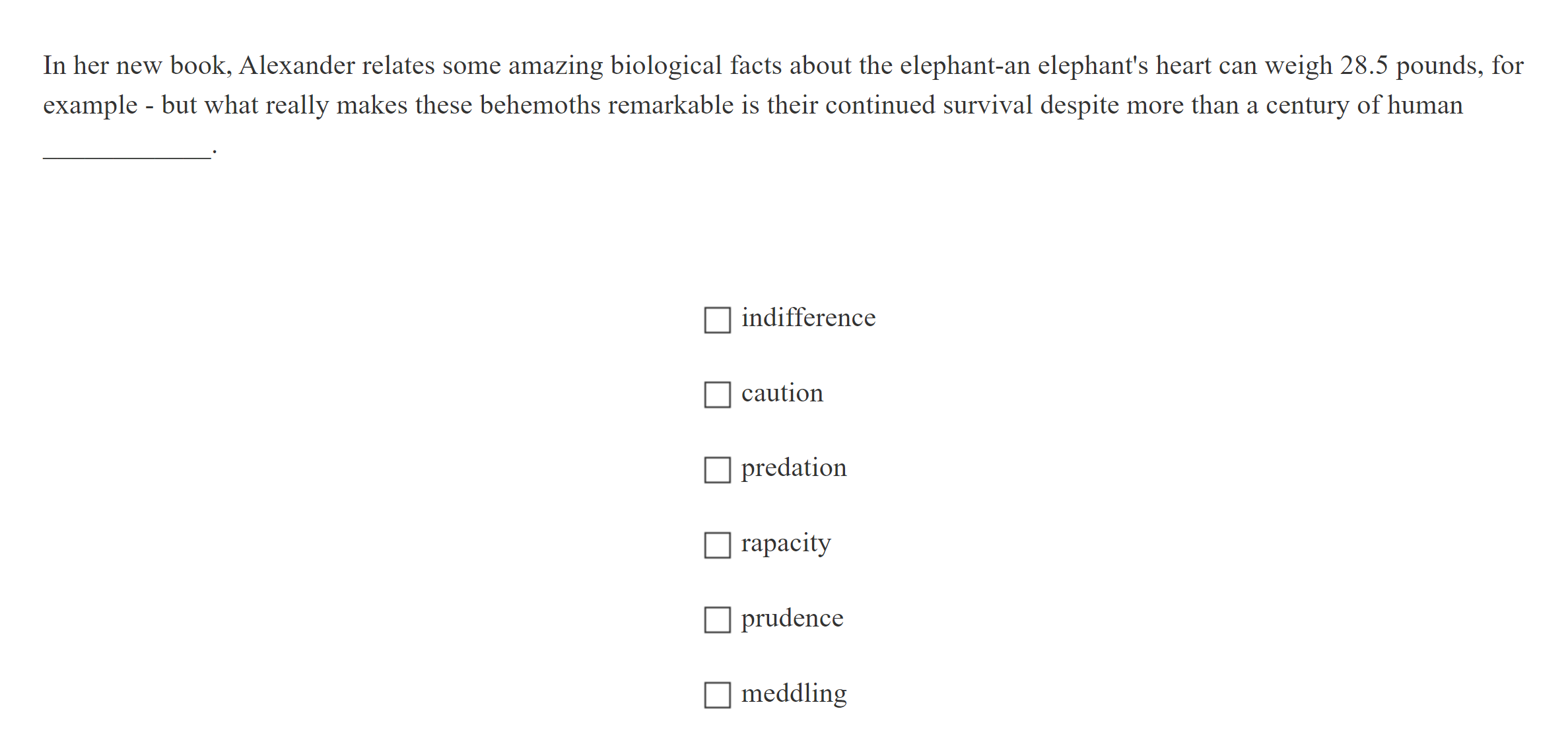This screenshot has height=748, width=1568.
Task: Click the word "elephant-an" in the passage
Action: 965,65
